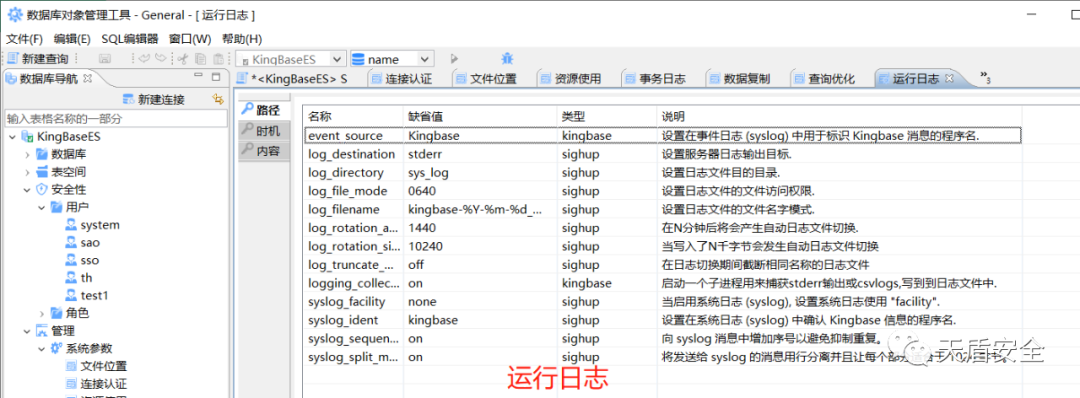Switch to the 事务日志 tab
Image resolution: width=1080 pixels, height=398 pixels.
[655, 78]
